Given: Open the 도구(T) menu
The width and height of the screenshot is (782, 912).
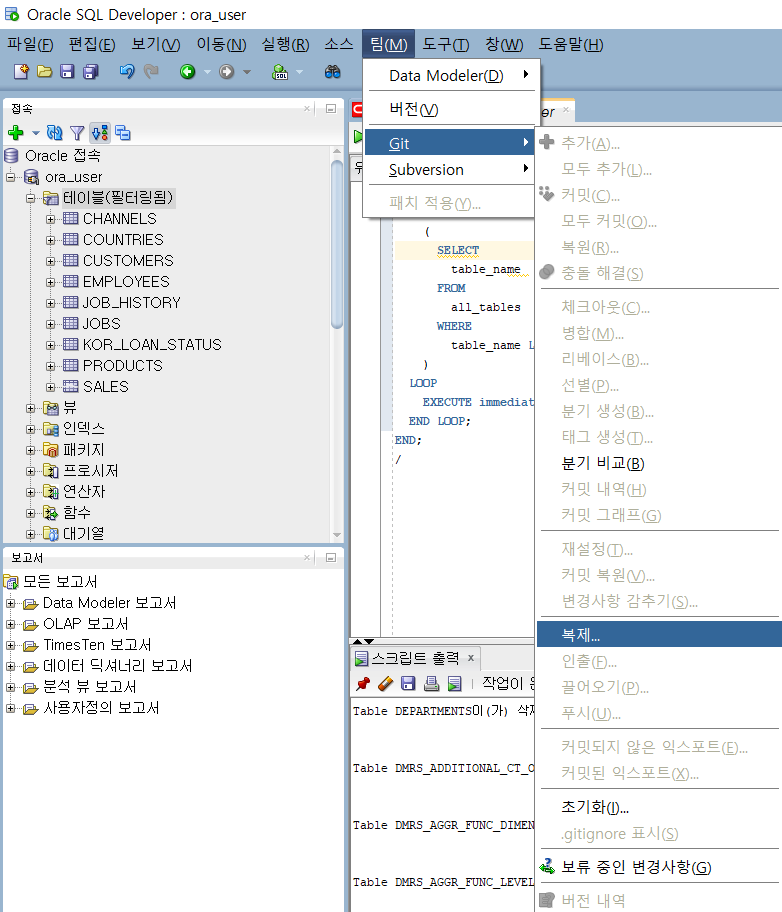Looking at the screenshot, I should click(446, 44).
